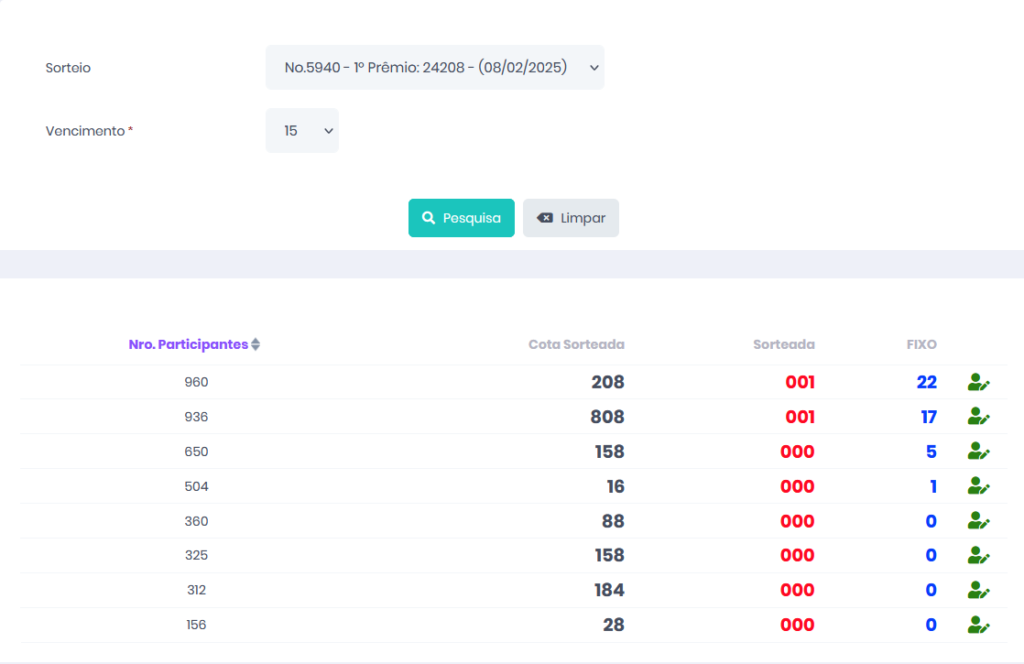Sort by Nro. Participantes column arrows
The image size is (1024, 664).
[x=255, y=345]
